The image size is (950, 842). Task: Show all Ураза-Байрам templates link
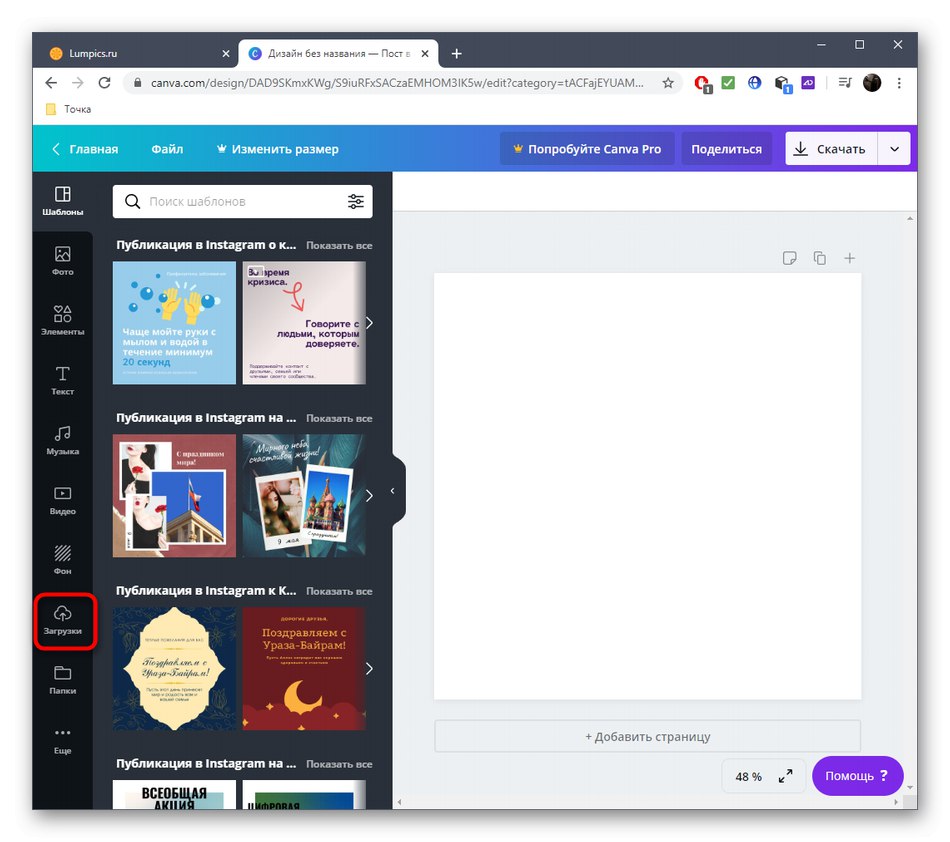(x=339, y=591)
